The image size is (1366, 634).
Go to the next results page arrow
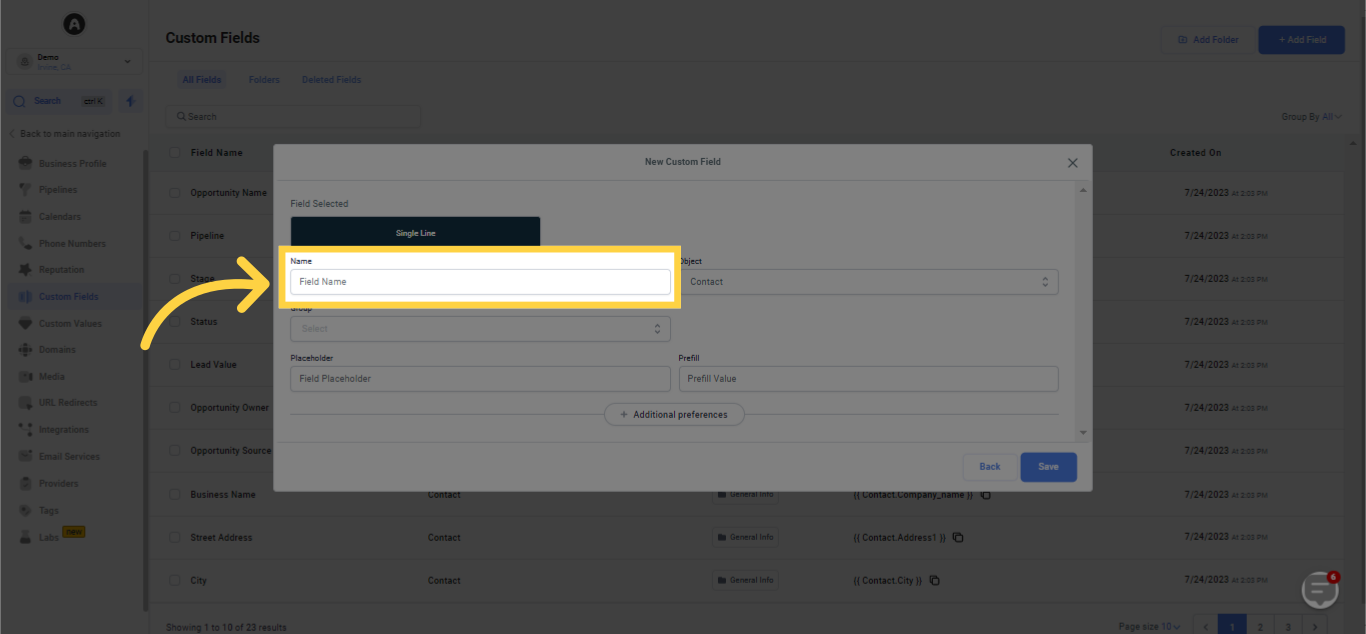coord(1316,627)
